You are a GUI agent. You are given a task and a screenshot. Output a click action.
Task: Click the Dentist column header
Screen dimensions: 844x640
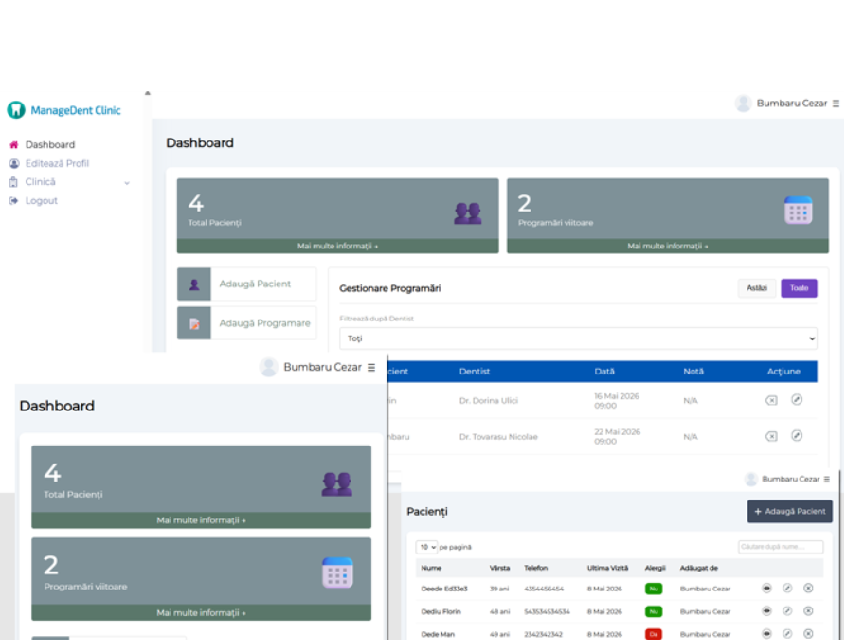coord(474,371)
